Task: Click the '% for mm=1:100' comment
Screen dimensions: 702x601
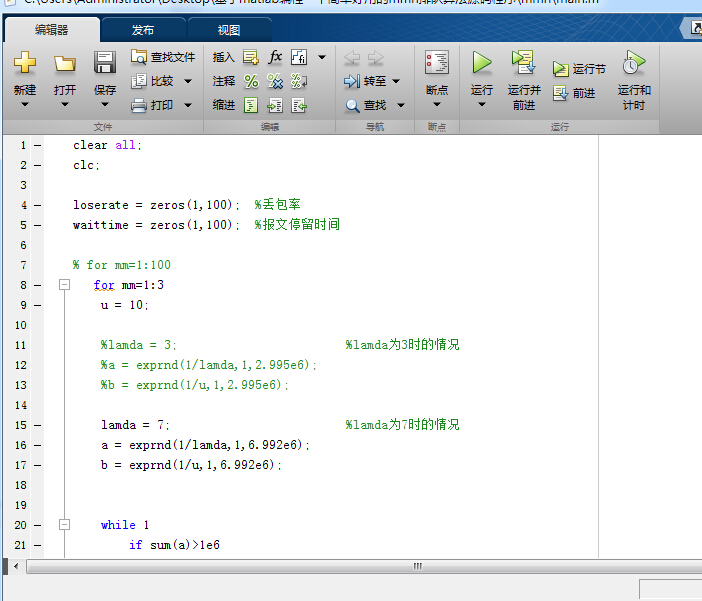Action: click(122, 265)
